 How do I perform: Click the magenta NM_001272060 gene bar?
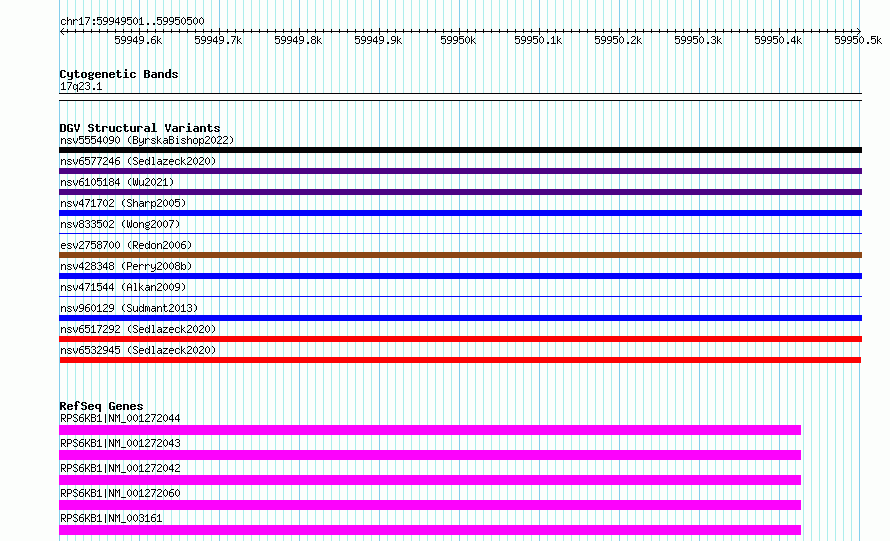(430, 505)
